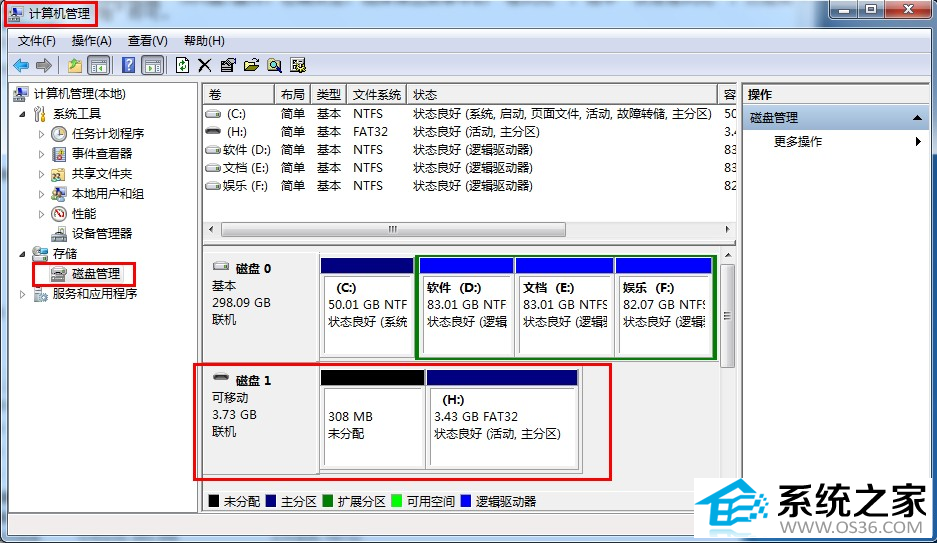Click the disk settings view toolbar icon
This screenshot has width=937, height=543.
tap(298, 65)
